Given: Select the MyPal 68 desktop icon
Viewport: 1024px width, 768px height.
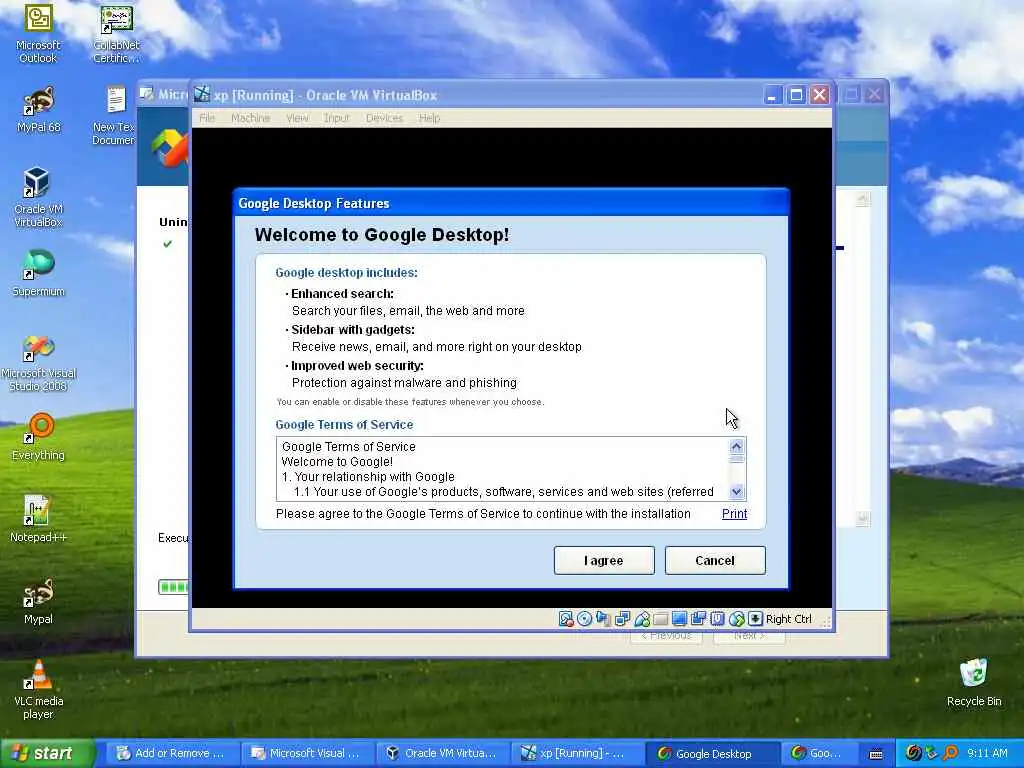Looking at the screenshot, I should [x=38, y=110].
